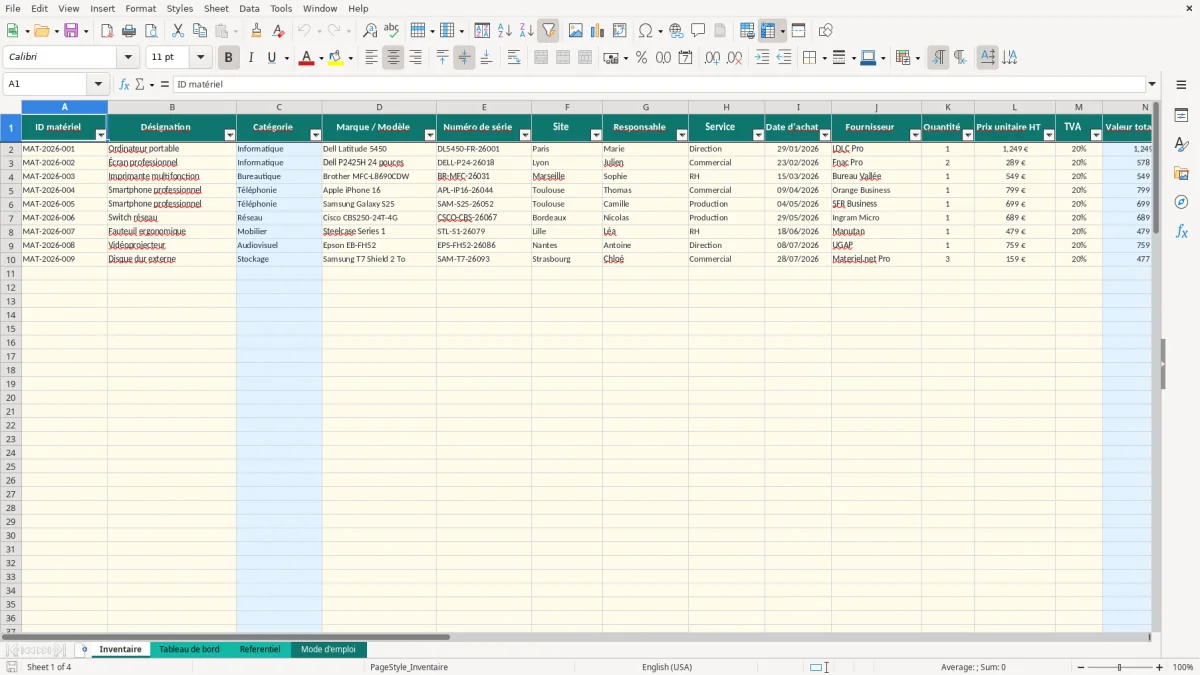Expand the formula bar
The height and width of the screenshot is (675, 1200).
tap(1152, 85)
